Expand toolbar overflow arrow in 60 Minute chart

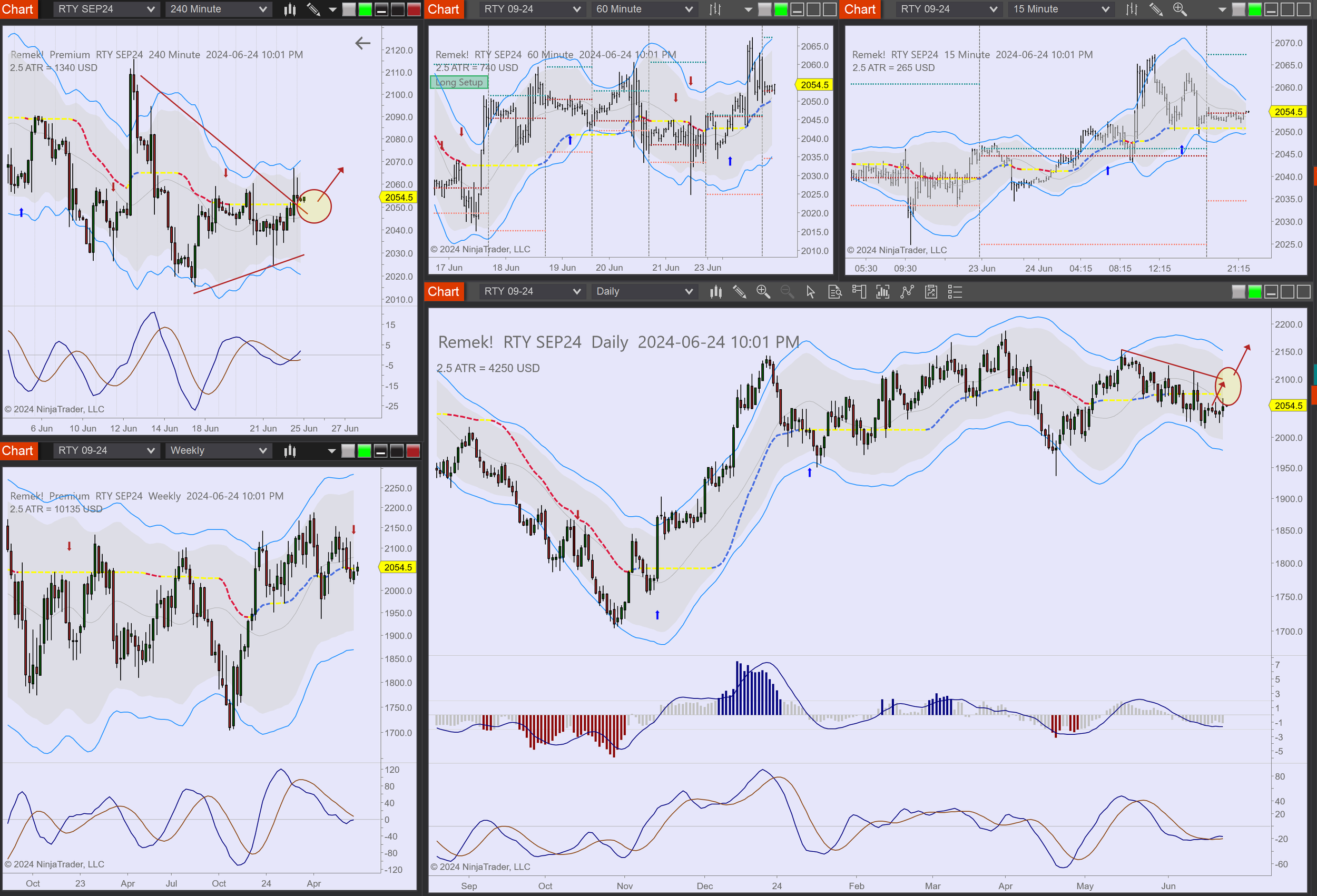pos(748,9)
